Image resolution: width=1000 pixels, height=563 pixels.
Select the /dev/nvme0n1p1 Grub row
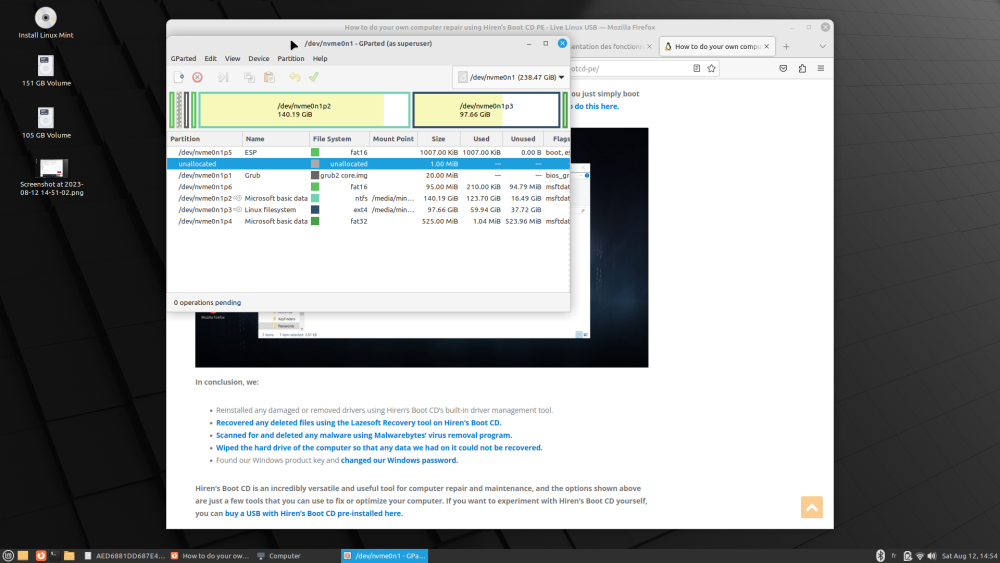(x=369, y=175)
